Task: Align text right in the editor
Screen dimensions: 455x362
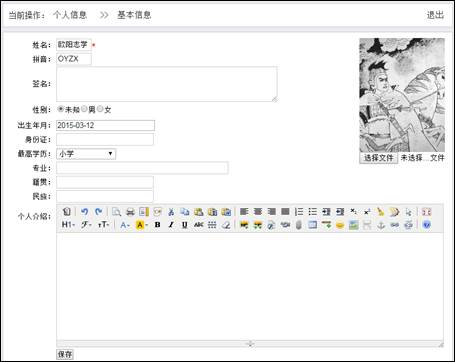Action: tap(271, 212)
